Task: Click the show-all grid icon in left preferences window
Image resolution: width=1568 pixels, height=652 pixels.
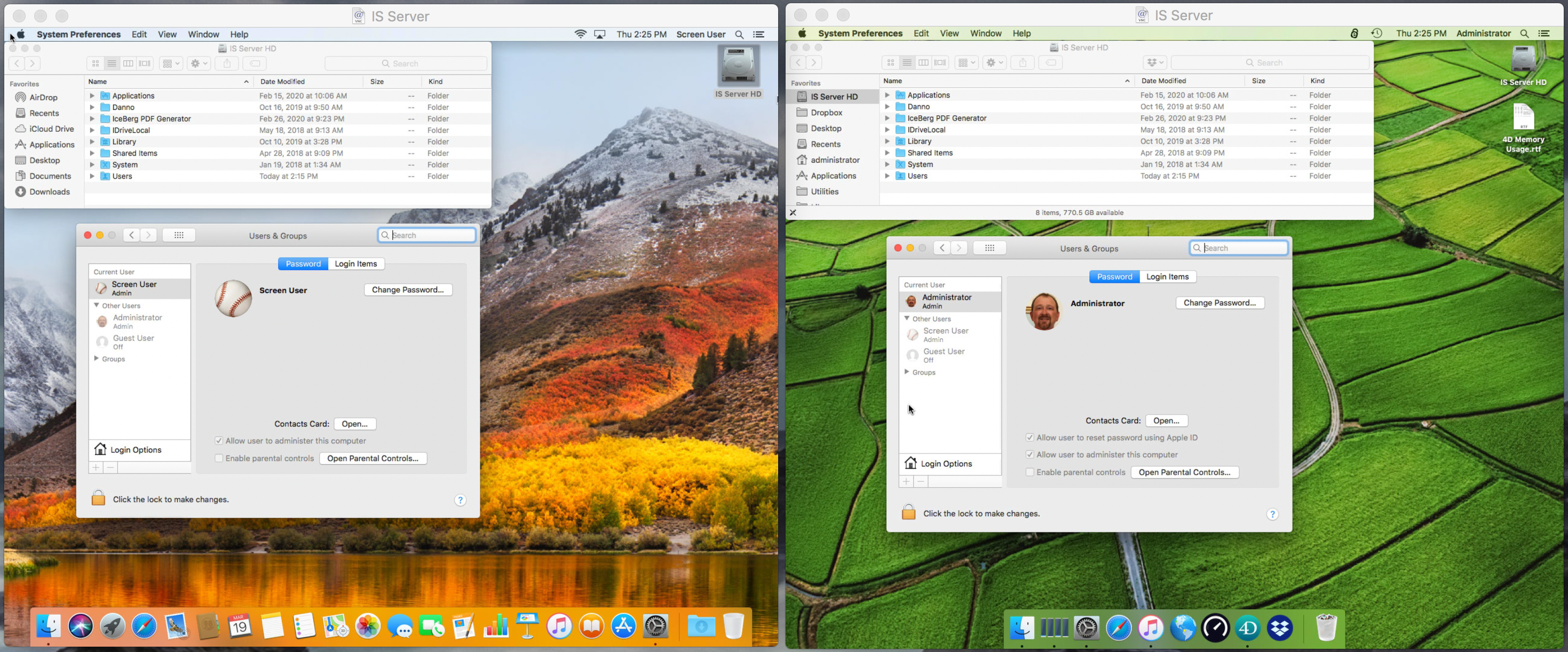Action: [178, 235]
